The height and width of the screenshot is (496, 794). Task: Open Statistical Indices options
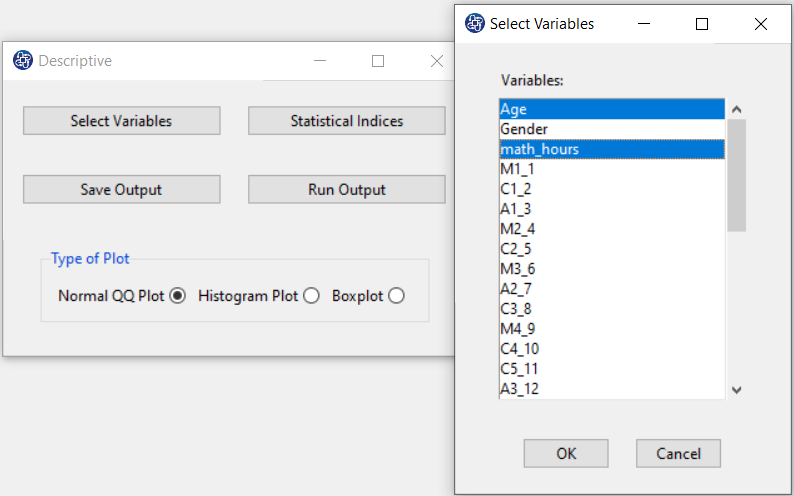(x=347, y=120)
